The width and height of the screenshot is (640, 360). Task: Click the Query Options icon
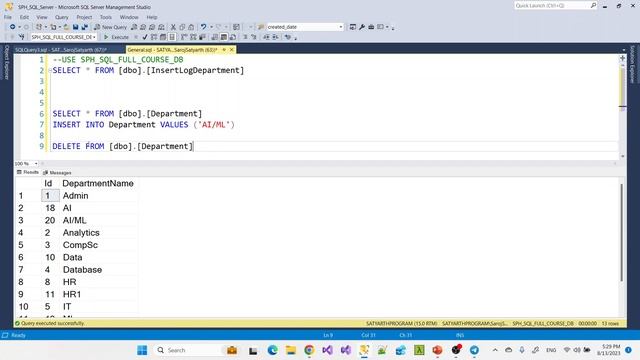(163, 37)
